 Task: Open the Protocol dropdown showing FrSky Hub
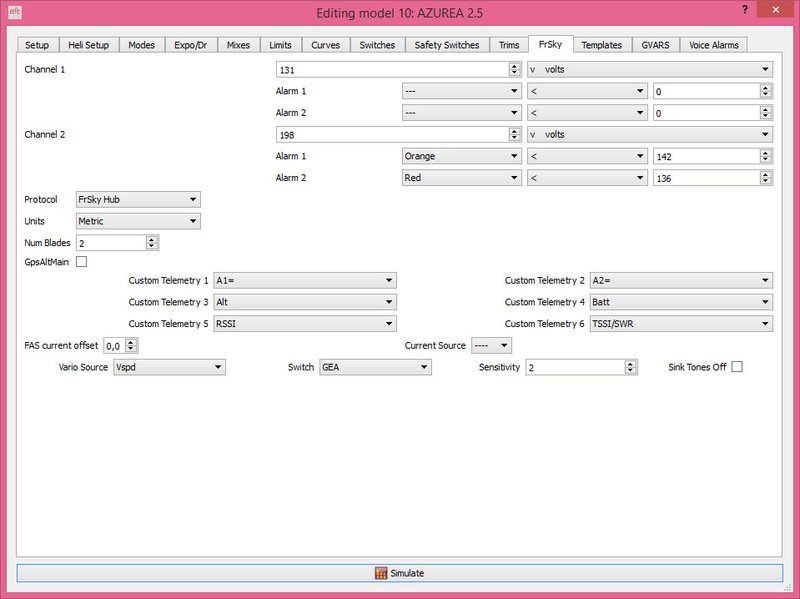138,199
